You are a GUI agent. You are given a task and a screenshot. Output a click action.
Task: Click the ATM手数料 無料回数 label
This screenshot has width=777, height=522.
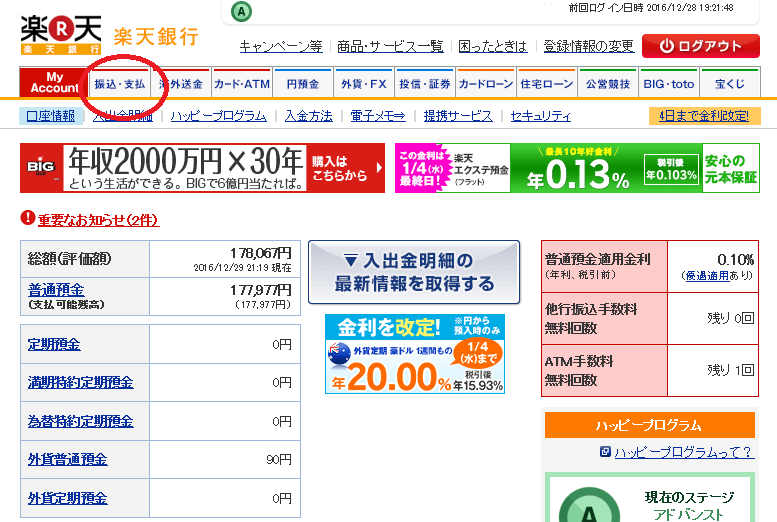pyautogui.click(x=579, y=370)
